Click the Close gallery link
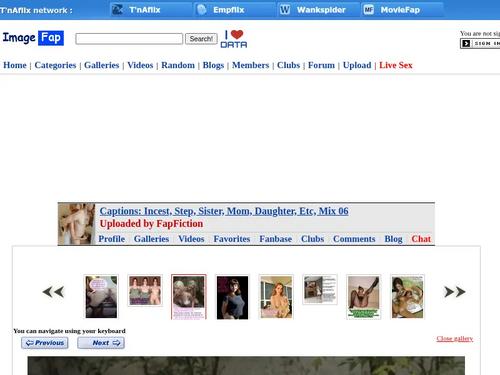The width and height of the screenshot is (500, 375). 455,339
